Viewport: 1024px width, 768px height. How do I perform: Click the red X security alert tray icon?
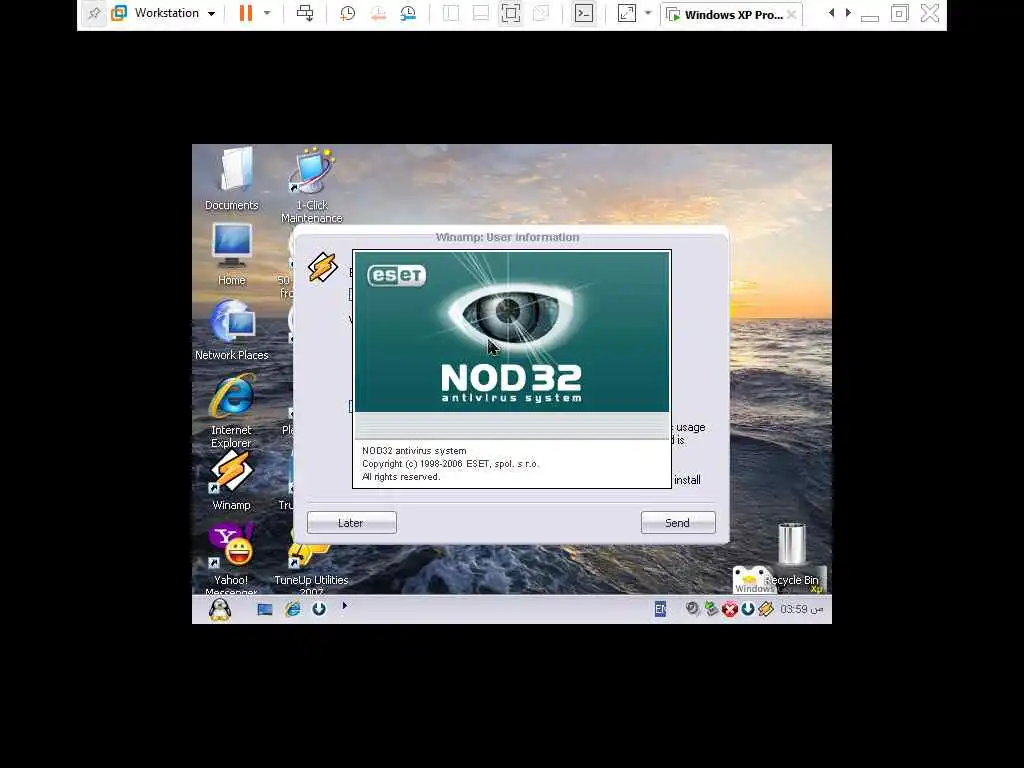pyautogui.click(x=729, y=609)
